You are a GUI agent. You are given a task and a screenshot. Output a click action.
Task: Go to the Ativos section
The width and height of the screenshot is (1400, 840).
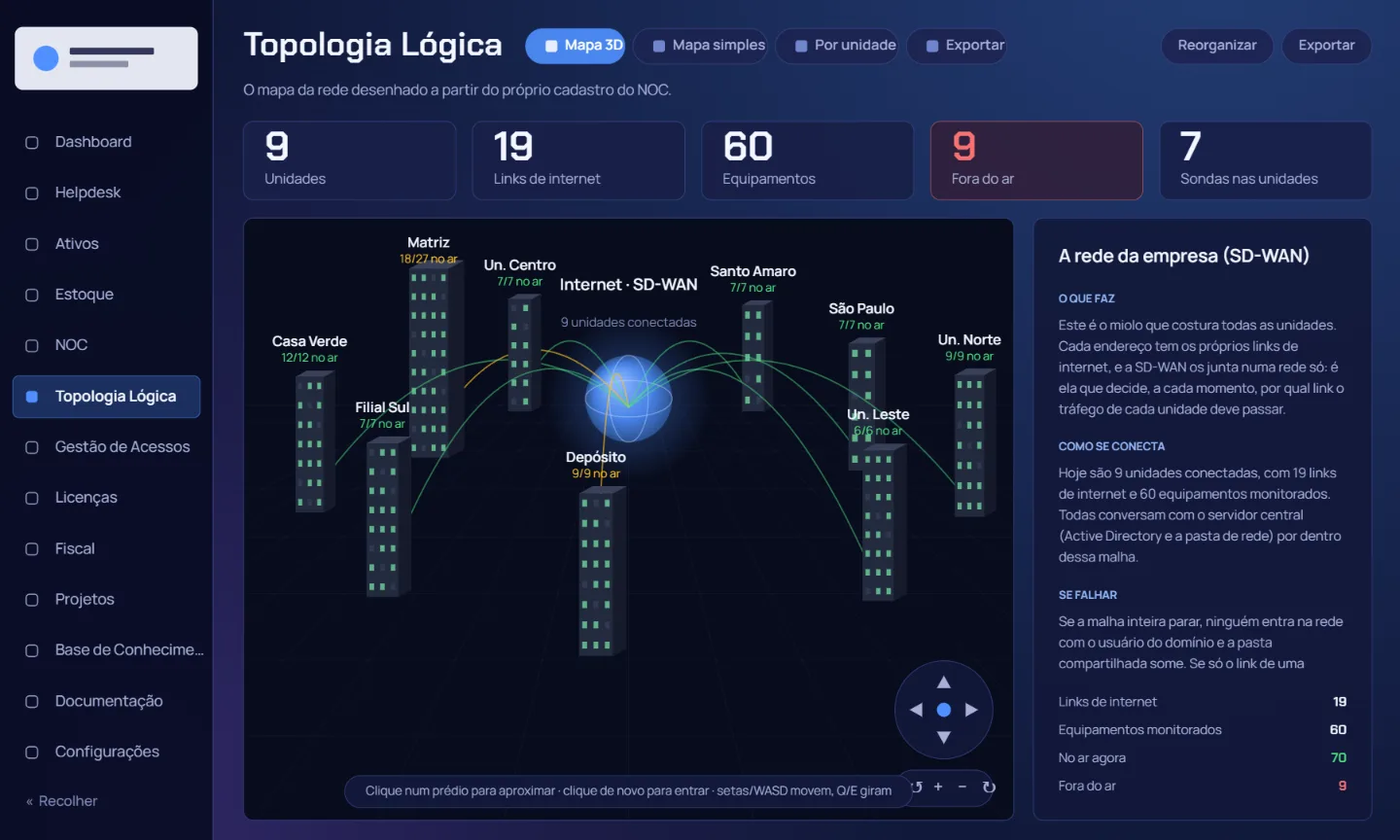coord(106,244)
